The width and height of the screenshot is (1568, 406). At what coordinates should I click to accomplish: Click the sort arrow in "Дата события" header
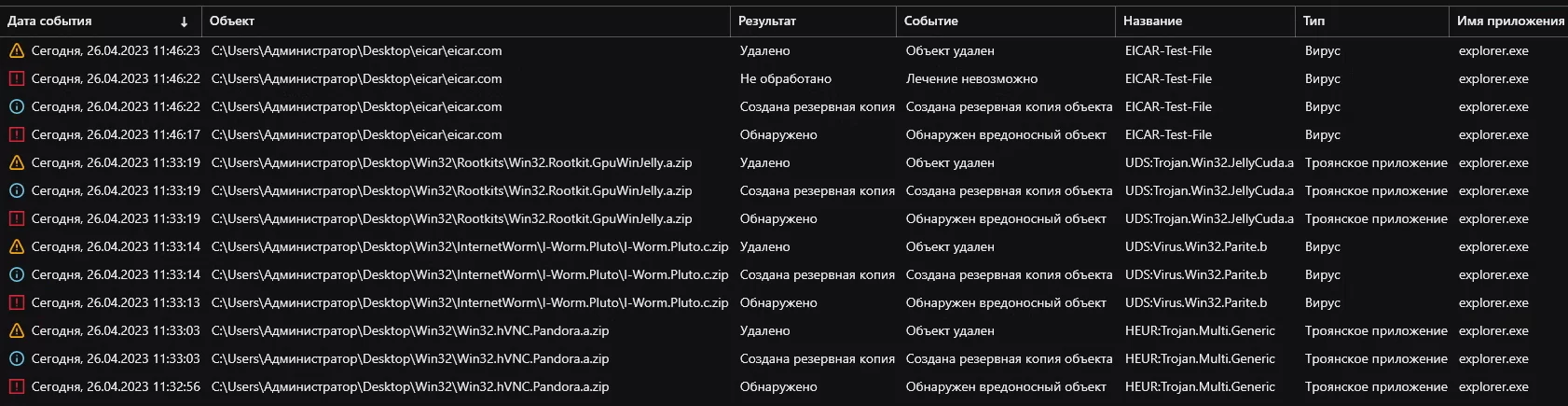(185, 21)
